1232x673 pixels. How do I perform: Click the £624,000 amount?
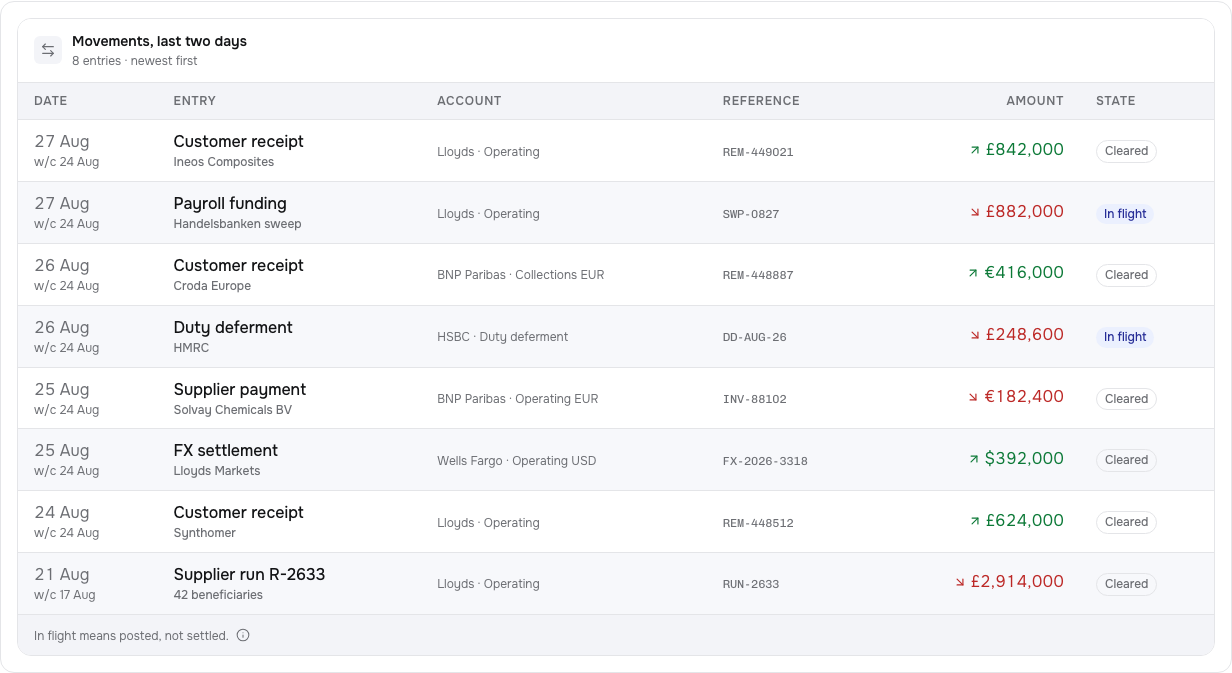1025,521
